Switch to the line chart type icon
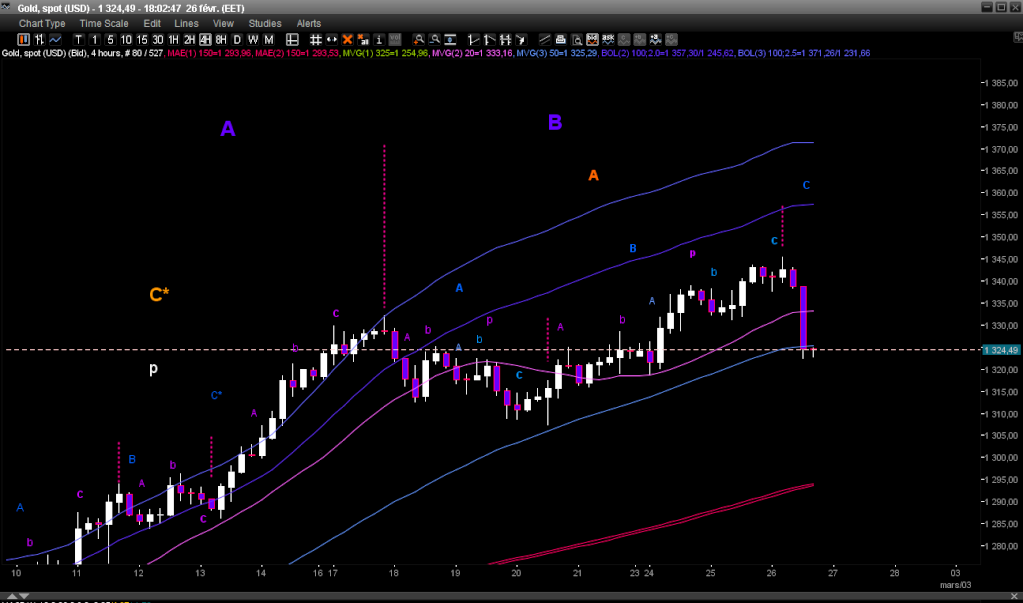 click(55, 39)
